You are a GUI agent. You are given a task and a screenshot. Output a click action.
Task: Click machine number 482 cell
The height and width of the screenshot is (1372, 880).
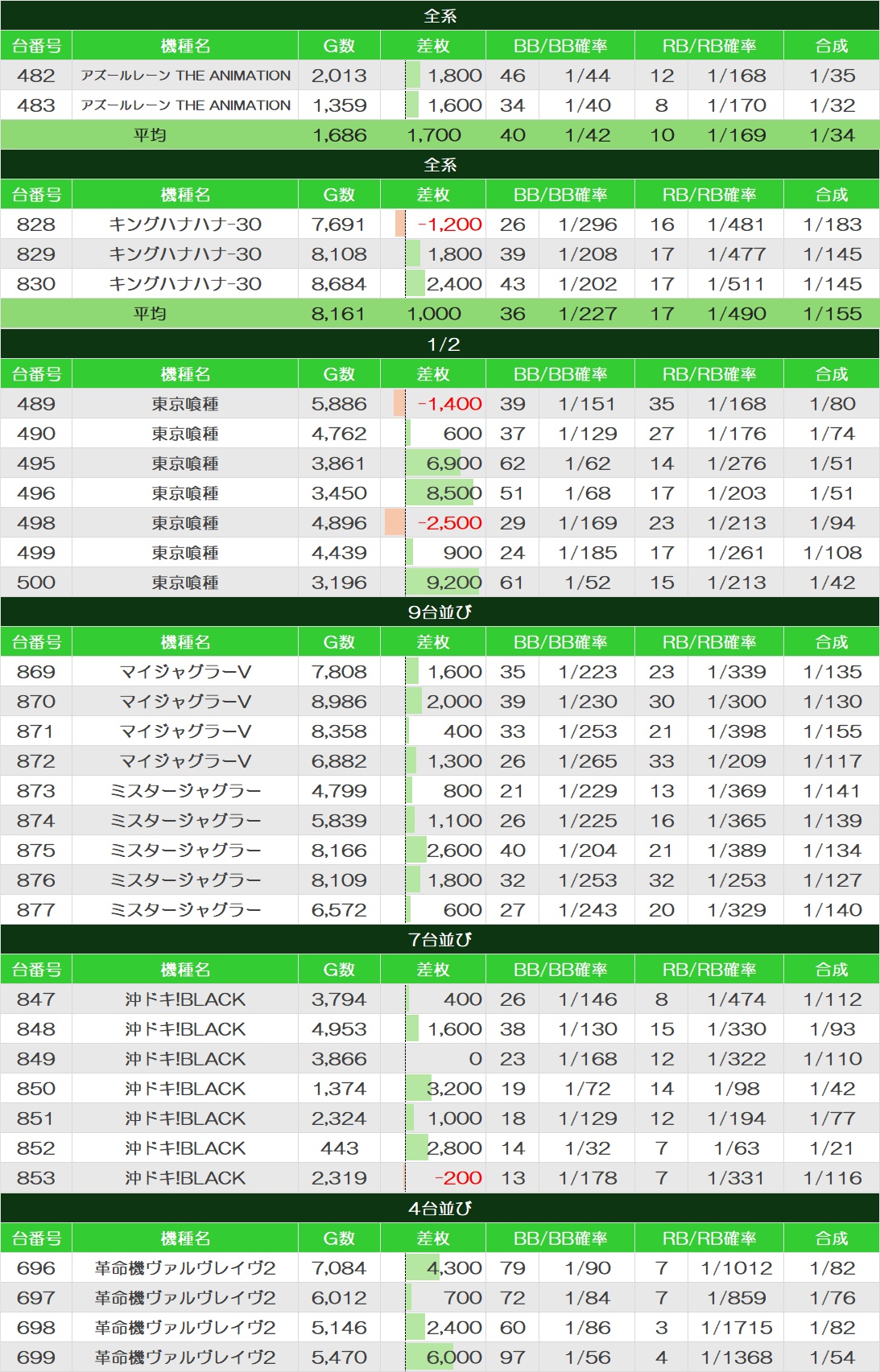36,76
